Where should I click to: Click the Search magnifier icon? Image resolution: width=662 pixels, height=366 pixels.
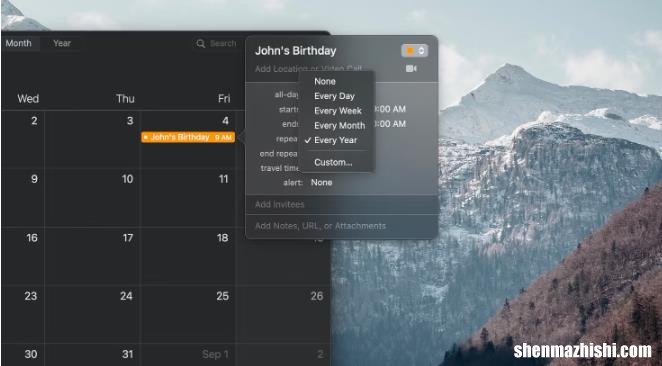tap(201, 43)
